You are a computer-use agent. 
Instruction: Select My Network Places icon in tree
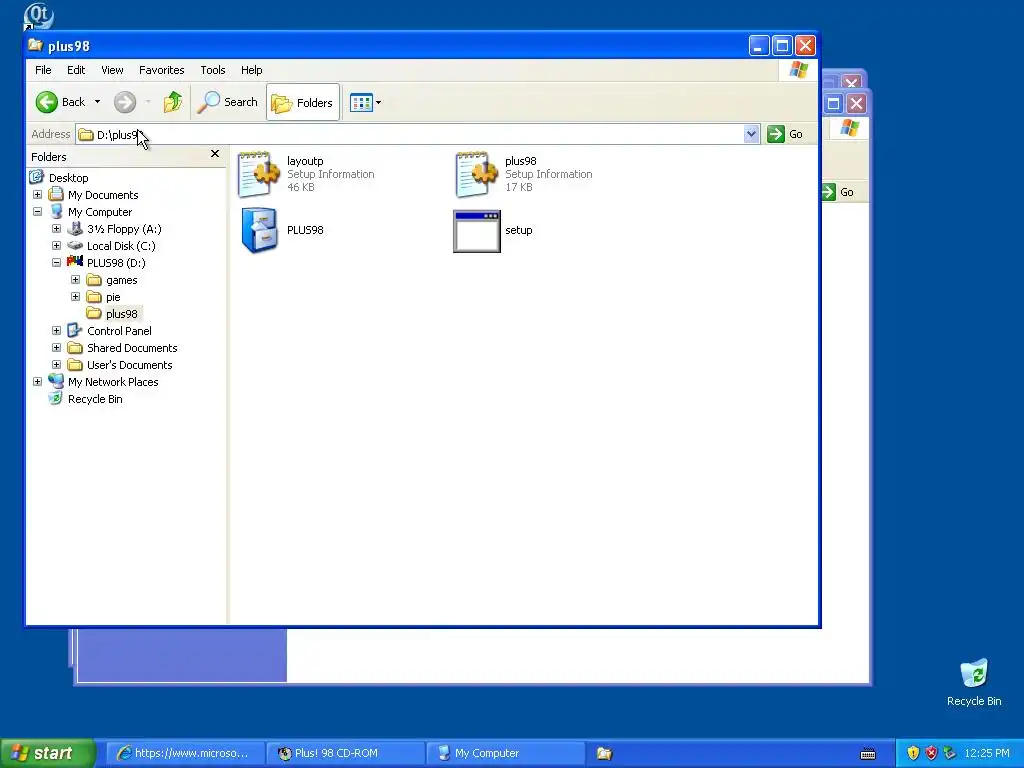coord(56,381)
